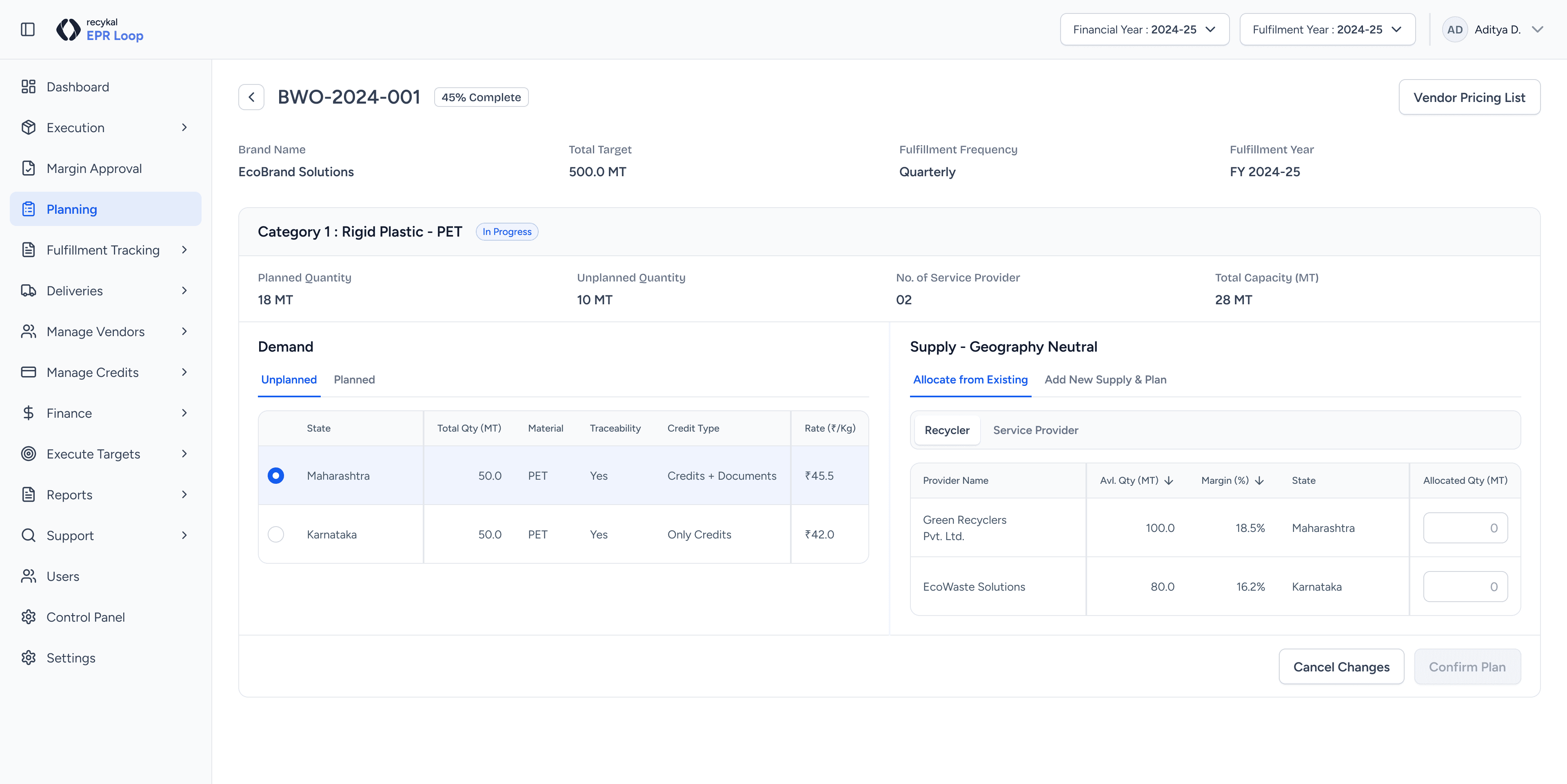Click the Margin Approval document icon

pyautogui.click(x=29, y=168)
